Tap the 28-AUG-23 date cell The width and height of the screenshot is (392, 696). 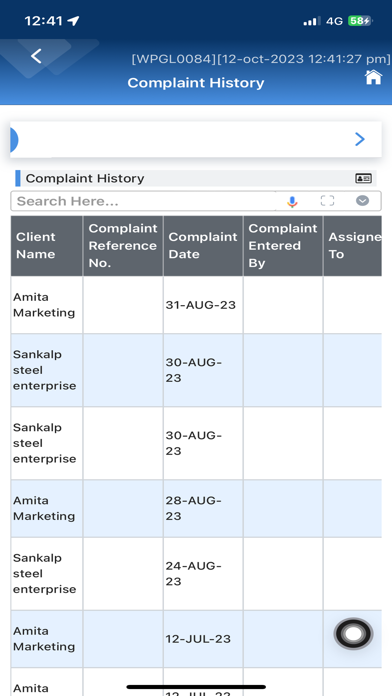[x=203, y=508]
